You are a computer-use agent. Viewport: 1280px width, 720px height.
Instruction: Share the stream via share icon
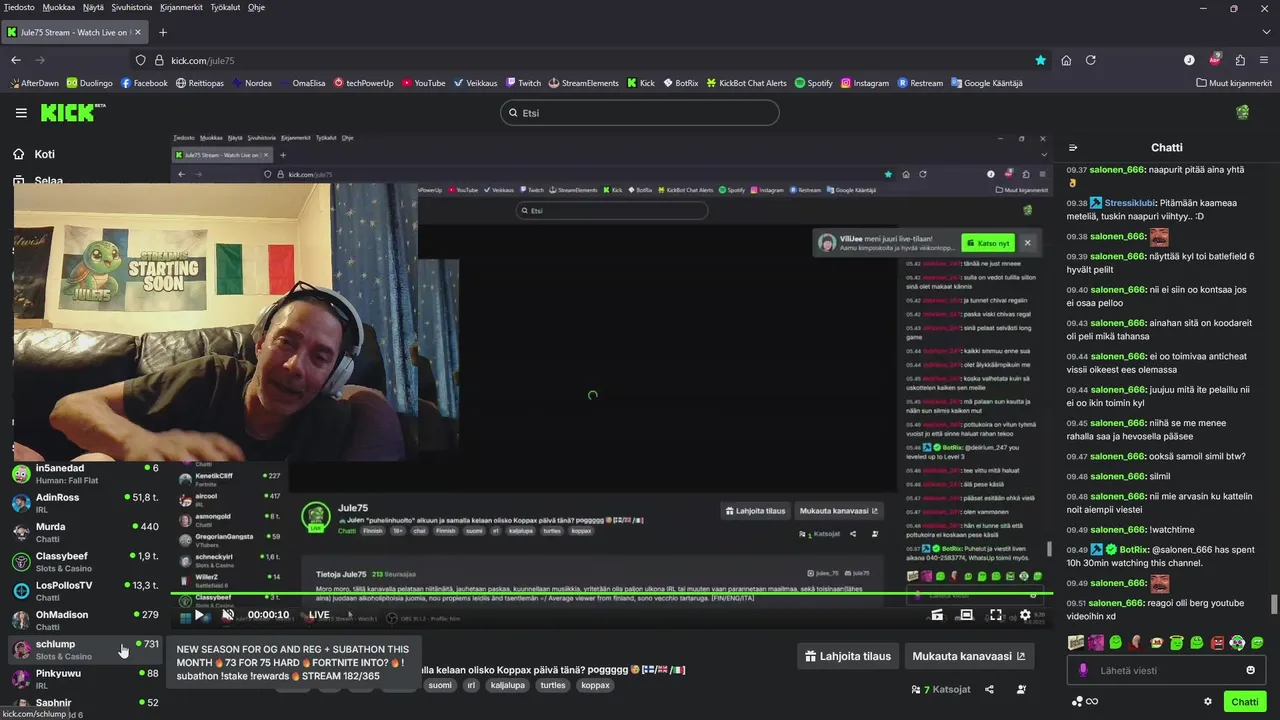tap(989, 689)
